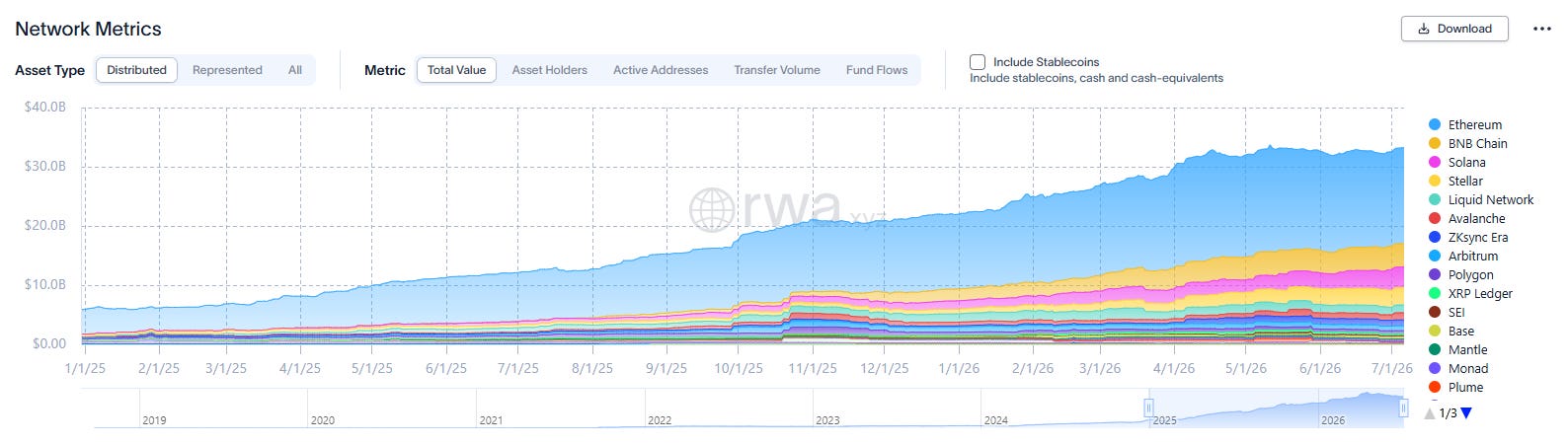Toggle the Ethereum legend color dot
1568x445 pixels.
(x=1435, y=124)
